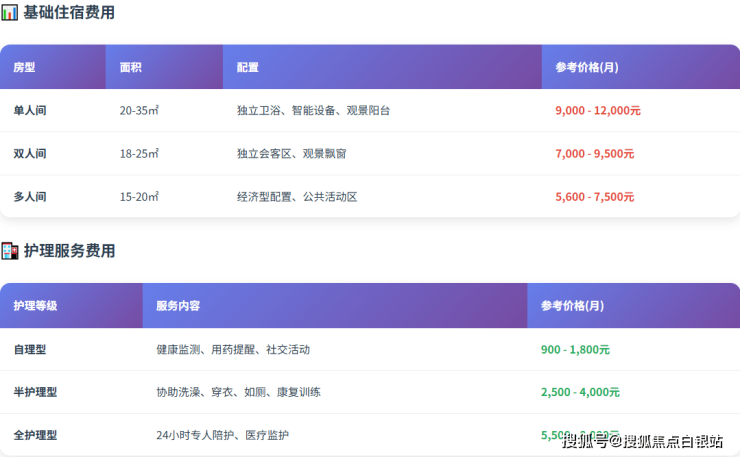Select the 配置 column header
This screenshot has height=457, width=740.
pyautogui.click(x=248, y=67)
